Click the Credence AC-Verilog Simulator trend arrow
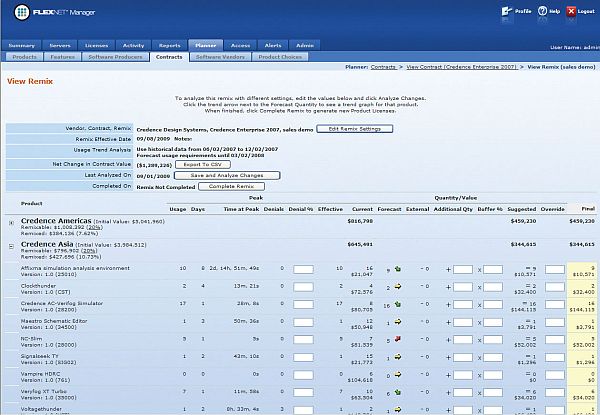600x415 pixels. coord(398,304)
